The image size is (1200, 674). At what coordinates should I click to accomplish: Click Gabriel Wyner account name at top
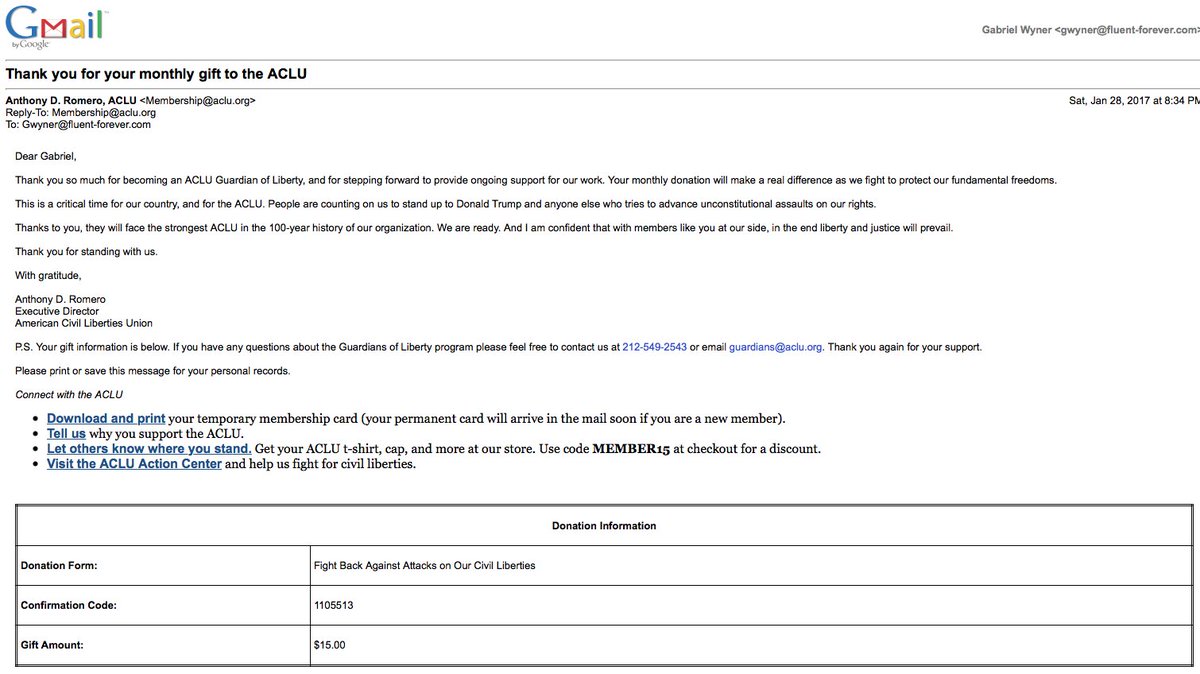(1016, 30)
